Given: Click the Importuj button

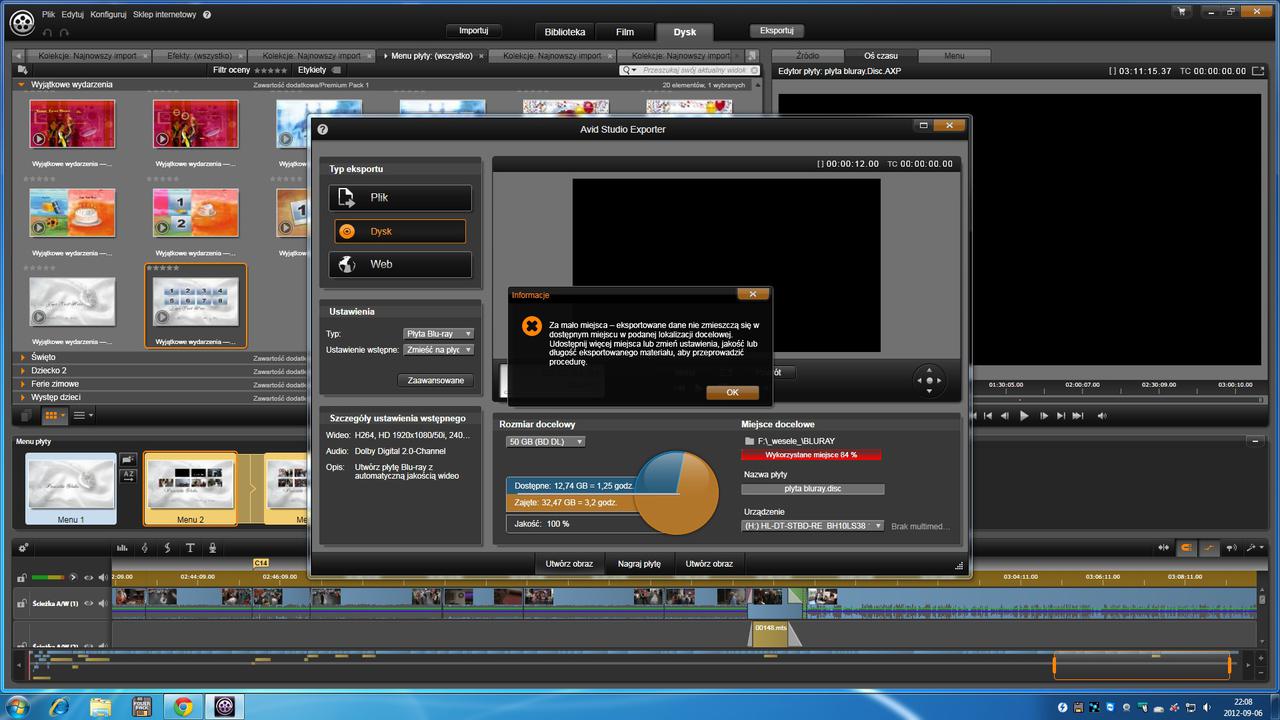Looking at the screenshot, I should [x=473, y=30].
